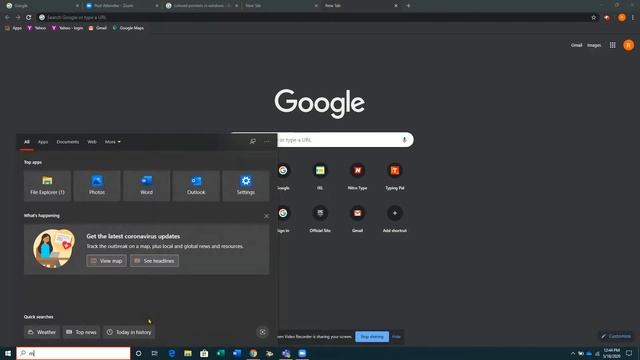The image size is (640, 360).
Task: Dismiss the What's happening card
Action: pyautogui.click(x=267, y=216)
